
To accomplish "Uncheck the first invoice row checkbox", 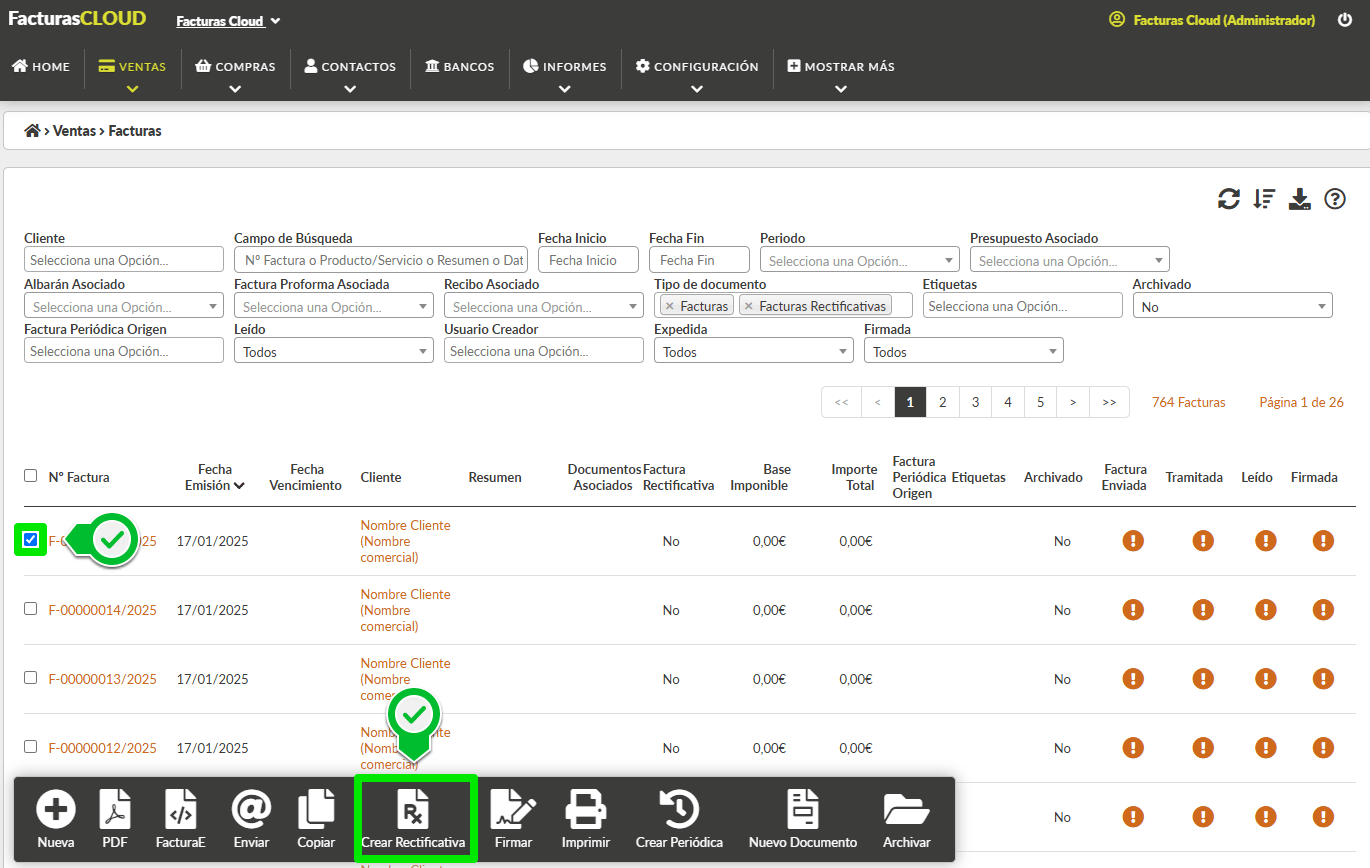I will [x=31, y=540].
